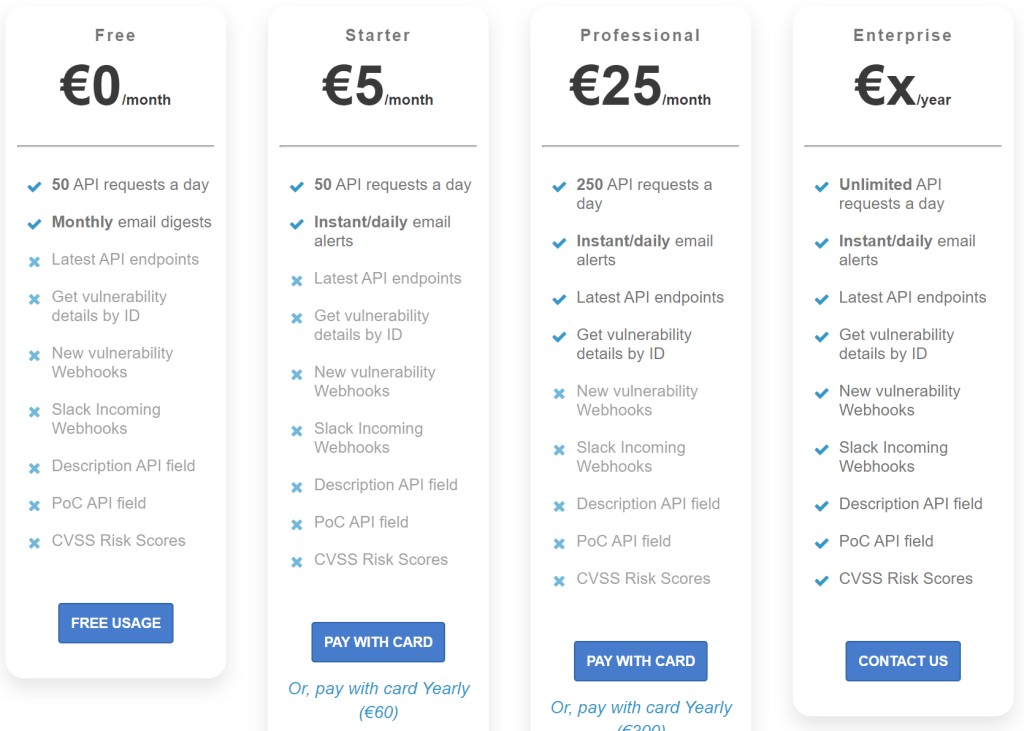
Task: Click checkmark beside Free plan's 50 API requests
Action: tap(34, 186)
